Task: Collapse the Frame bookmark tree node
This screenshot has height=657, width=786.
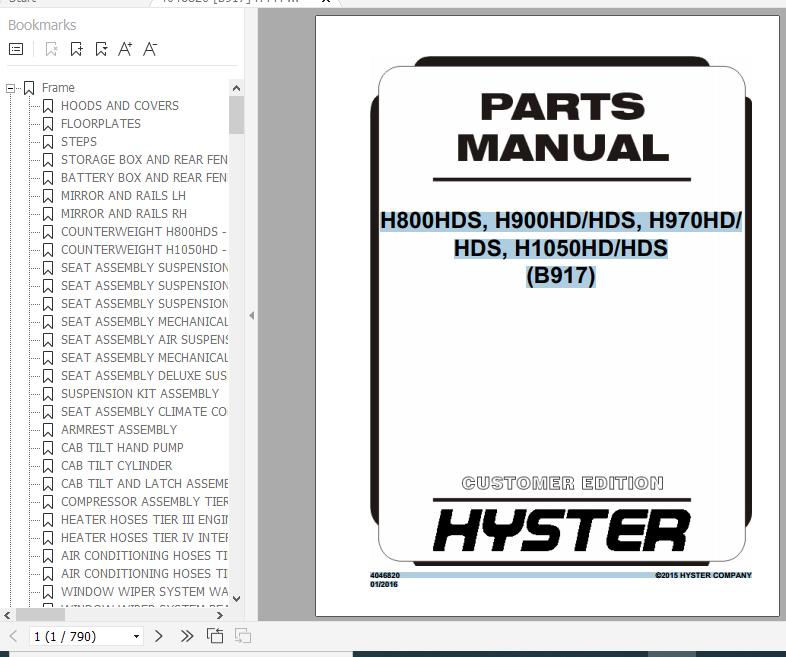Action: [x=10, y=89]
